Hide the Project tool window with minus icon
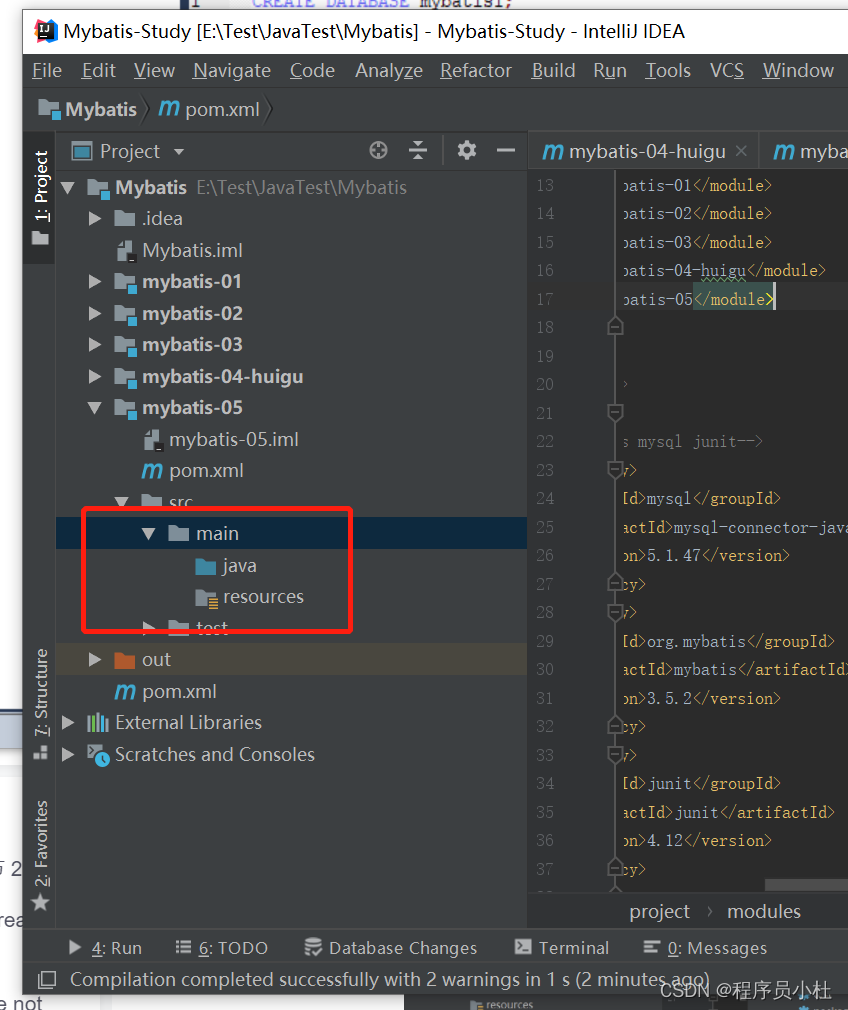 point(506,151)
